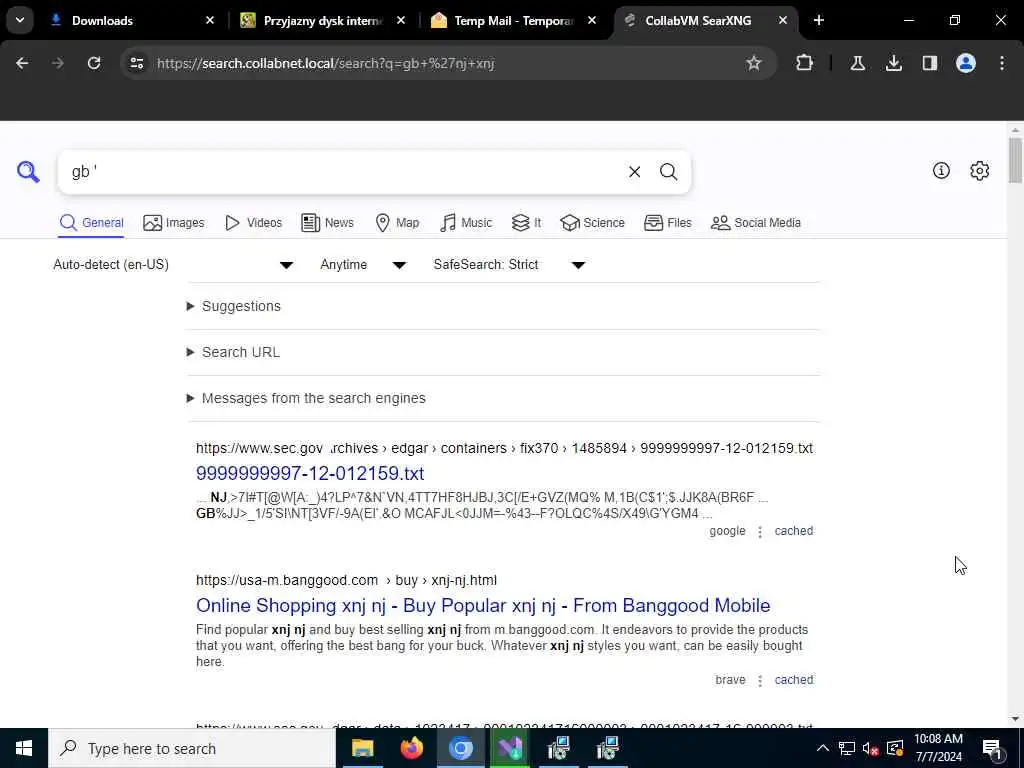Open Visual Studio taskbar icon
The width and height of the screenshot is (1024, 768).
pyautogui.click(x=509, y=748)
